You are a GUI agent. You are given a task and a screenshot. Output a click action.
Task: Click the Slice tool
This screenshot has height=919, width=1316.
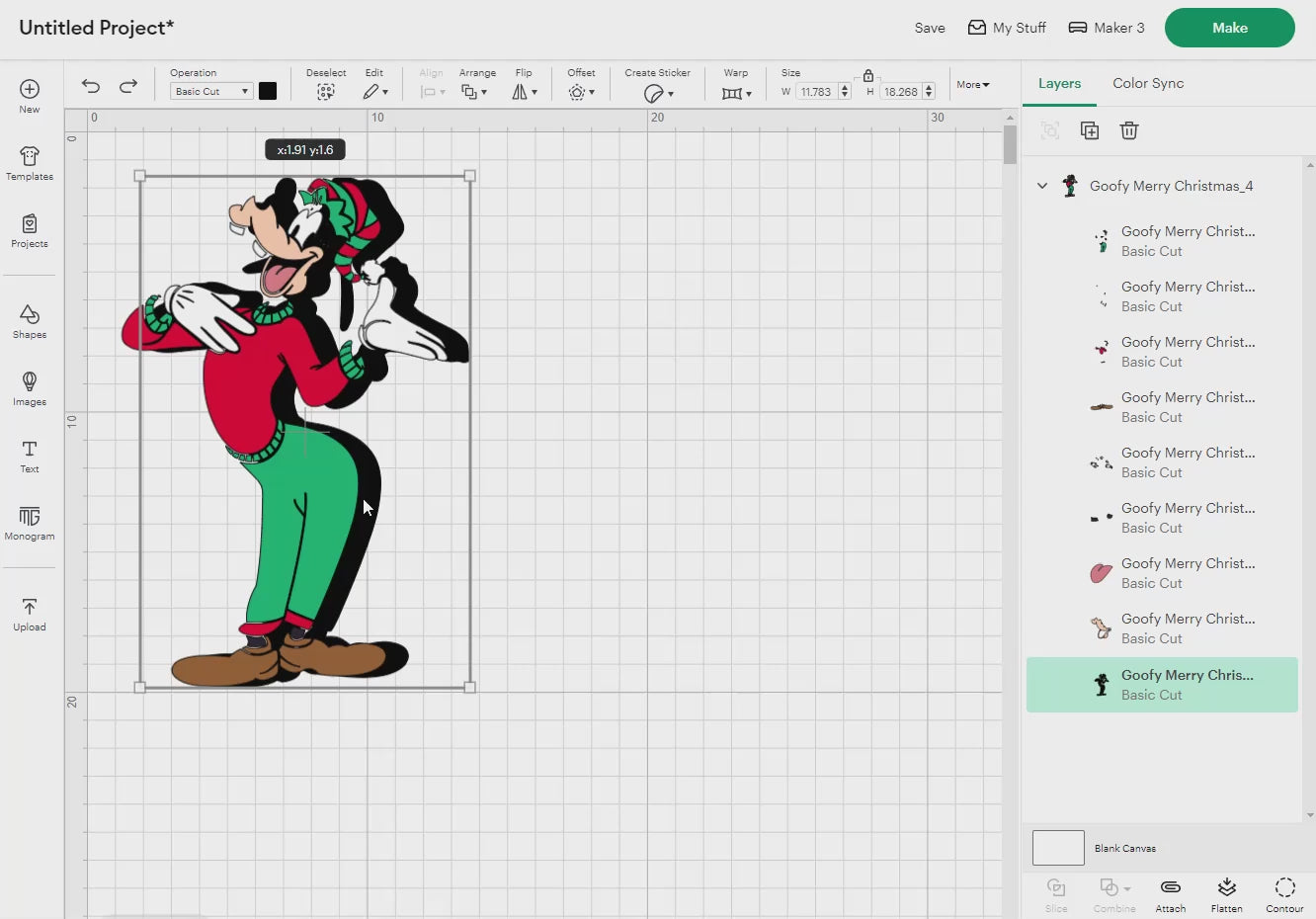[1056, 894]
